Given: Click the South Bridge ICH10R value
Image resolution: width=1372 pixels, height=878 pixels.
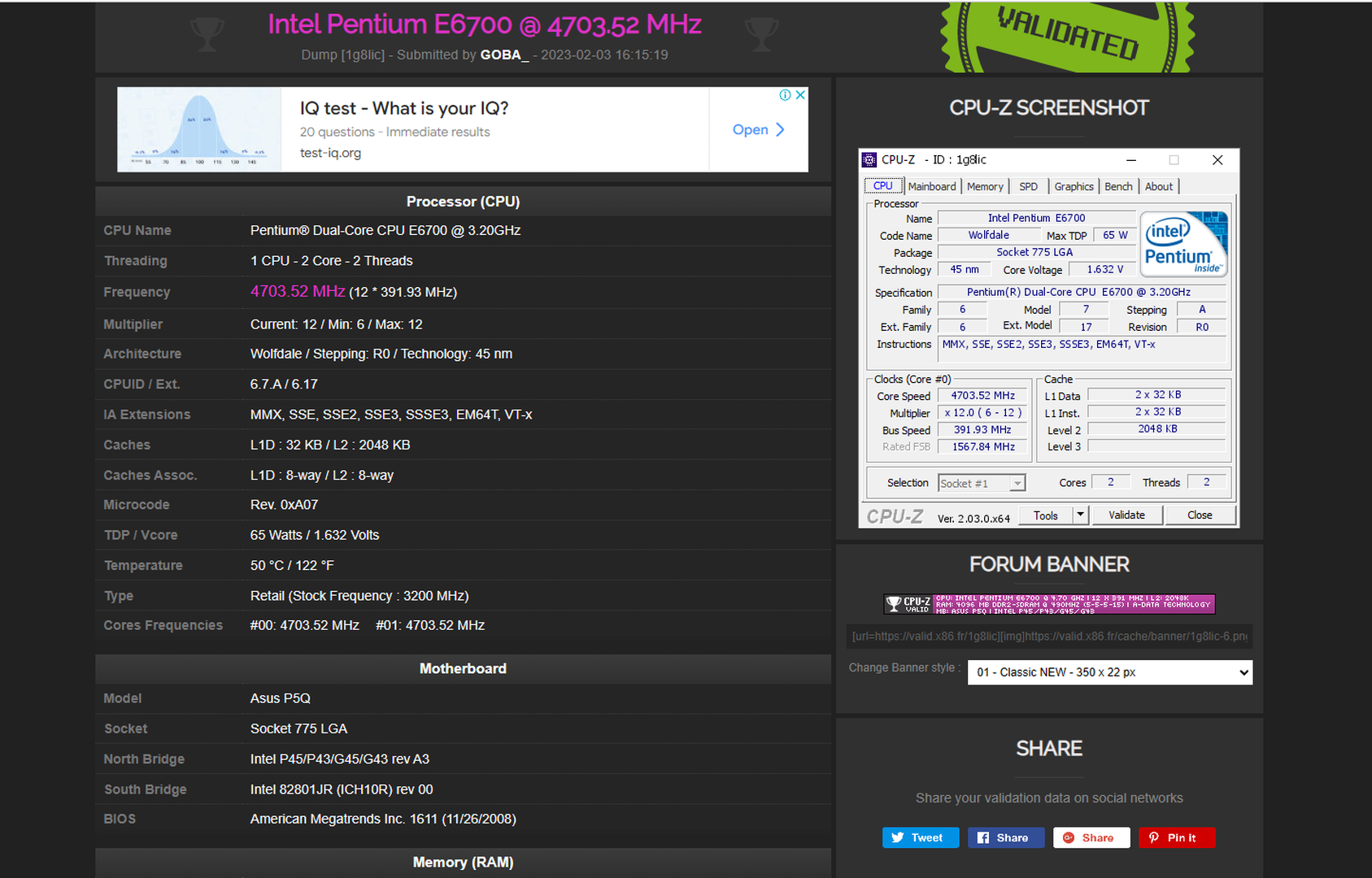Looking at the screenshot, I should pyautogui.click(x=342, y=789).
